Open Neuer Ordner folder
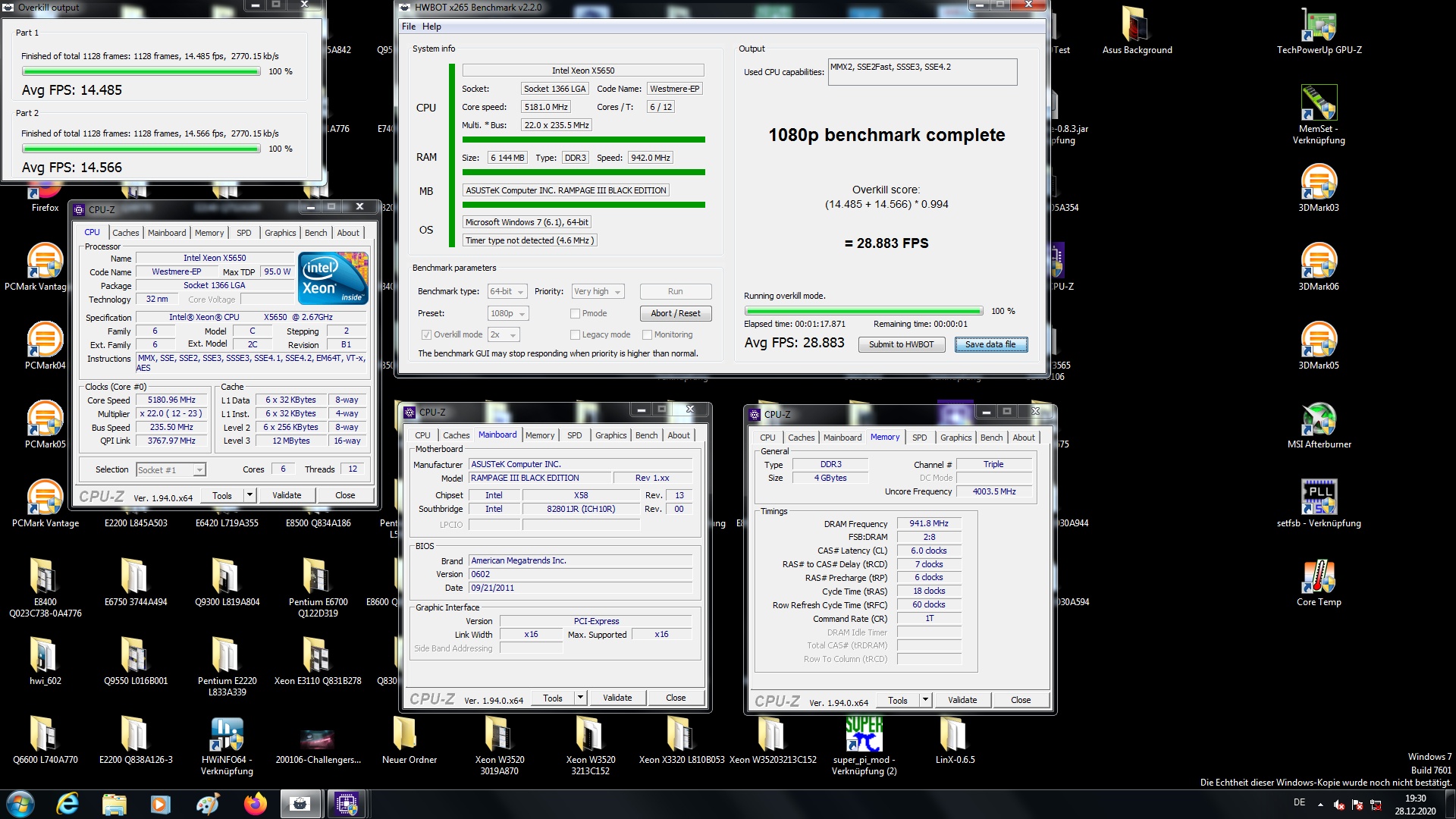The width and height of the screenshot is (1456, 819). (409, 740)
